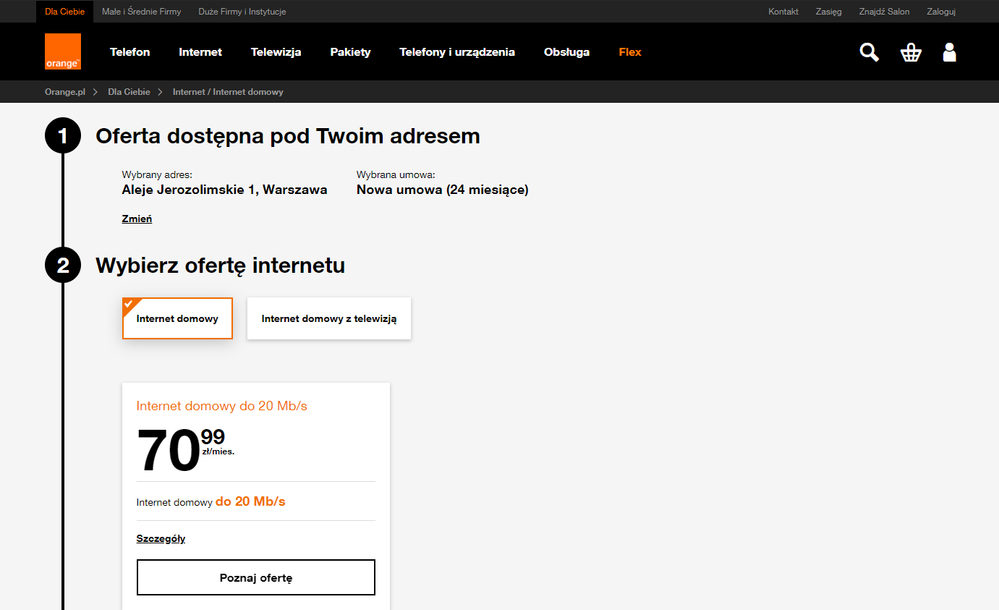999x610 pixels.
Task: Open the Internet navigation menu
Action: [x=200, y=52]
